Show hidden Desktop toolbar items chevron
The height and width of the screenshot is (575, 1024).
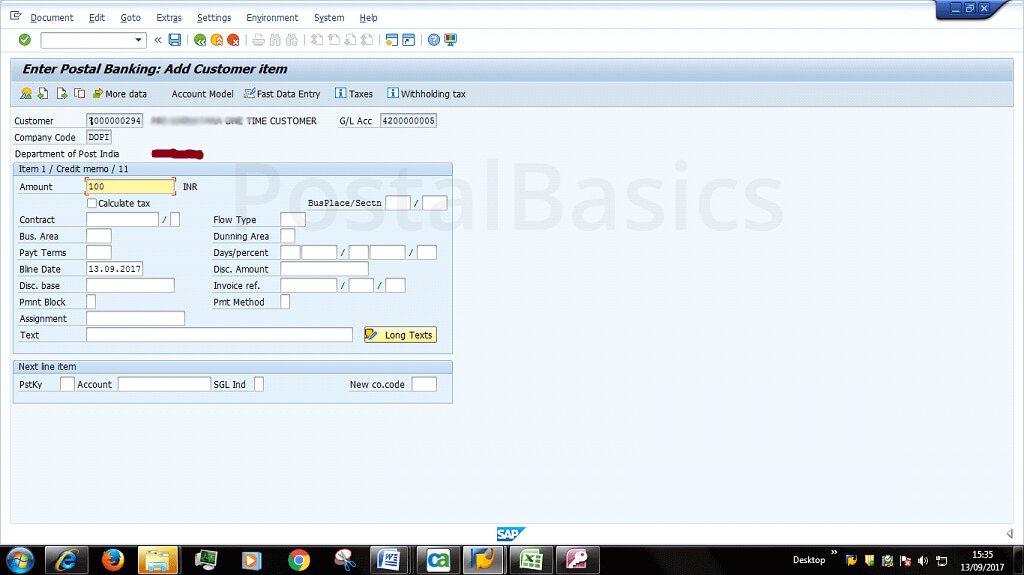click(834, 553)
